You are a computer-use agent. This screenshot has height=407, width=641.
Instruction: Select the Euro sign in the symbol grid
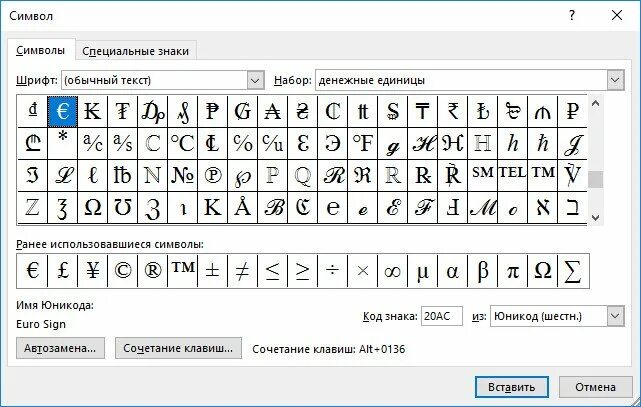63,112
